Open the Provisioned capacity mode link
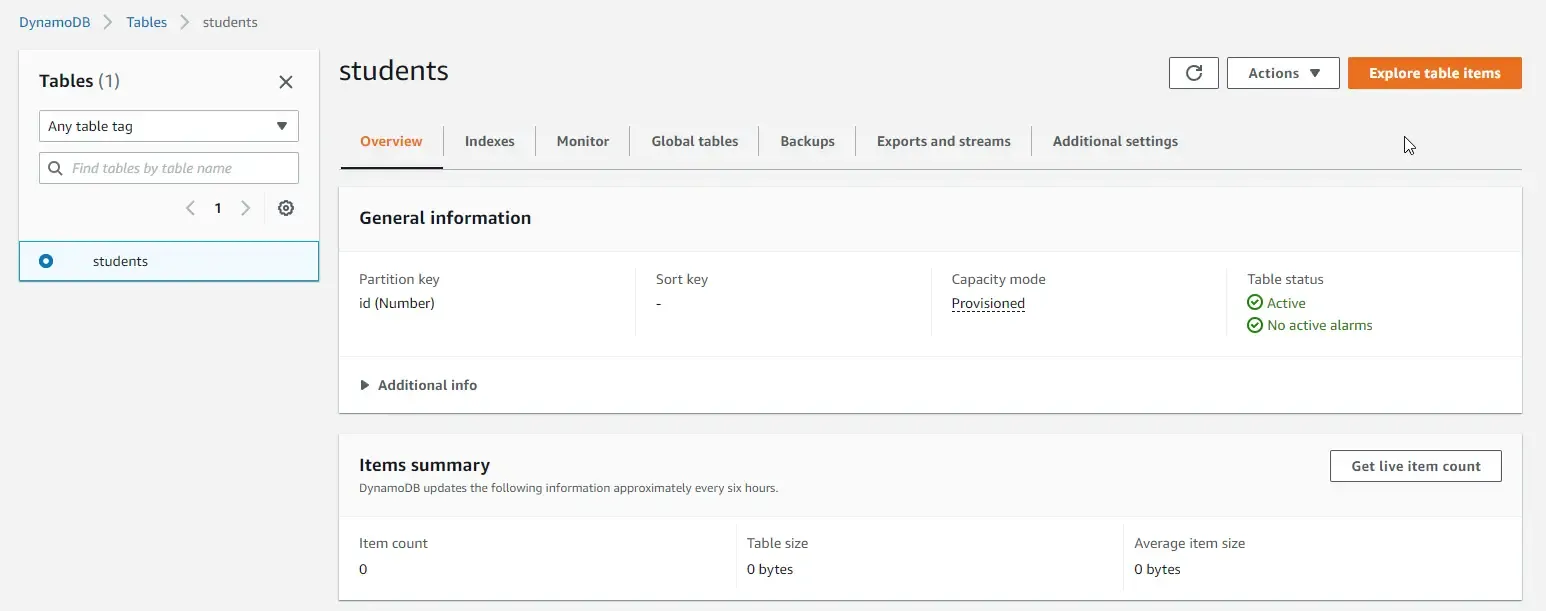Viewport: 1546px width, 611px height. coord(988,303)
